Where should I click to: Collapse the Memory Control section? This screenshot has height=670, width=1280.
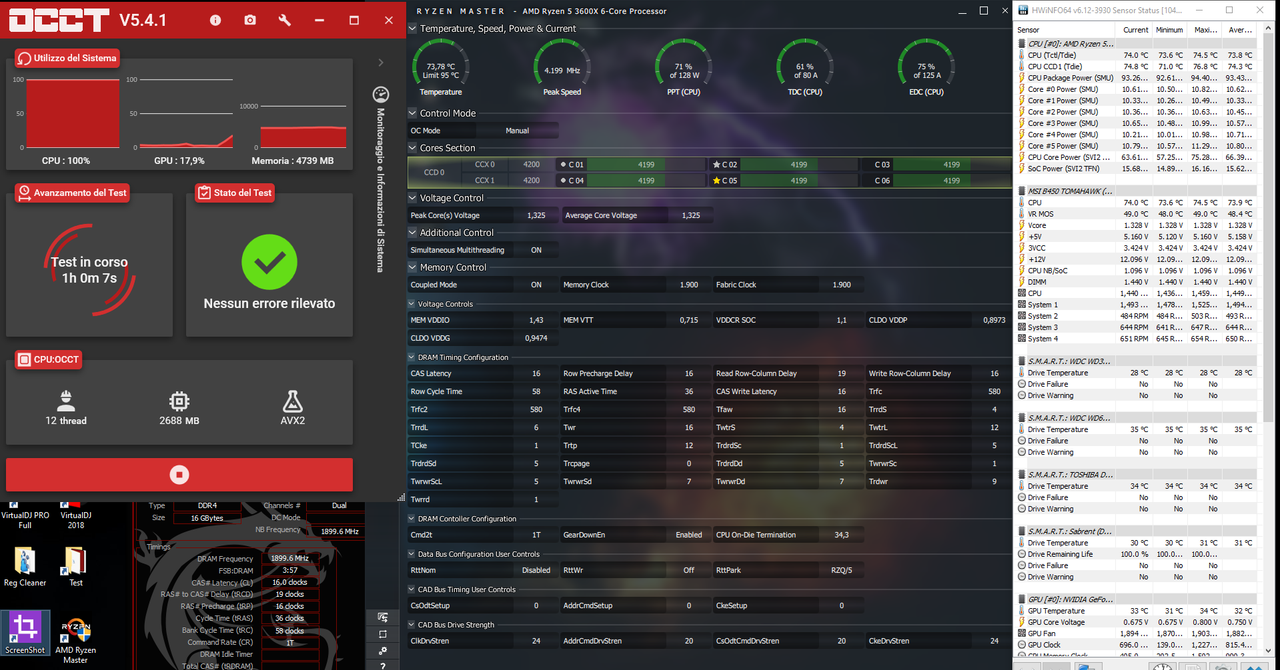413,267
